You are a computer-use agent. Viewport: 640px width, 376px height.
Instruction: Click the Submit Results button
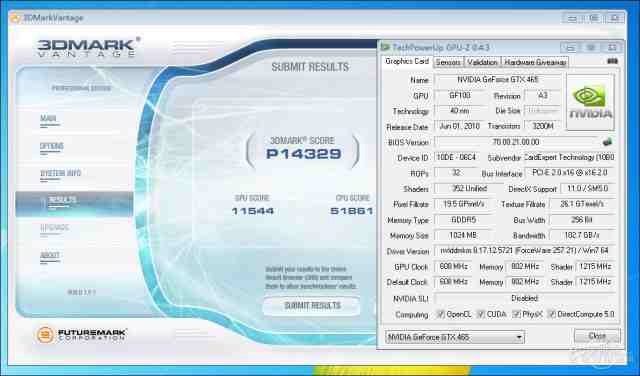pyautogui.click(x=312, y=306)
